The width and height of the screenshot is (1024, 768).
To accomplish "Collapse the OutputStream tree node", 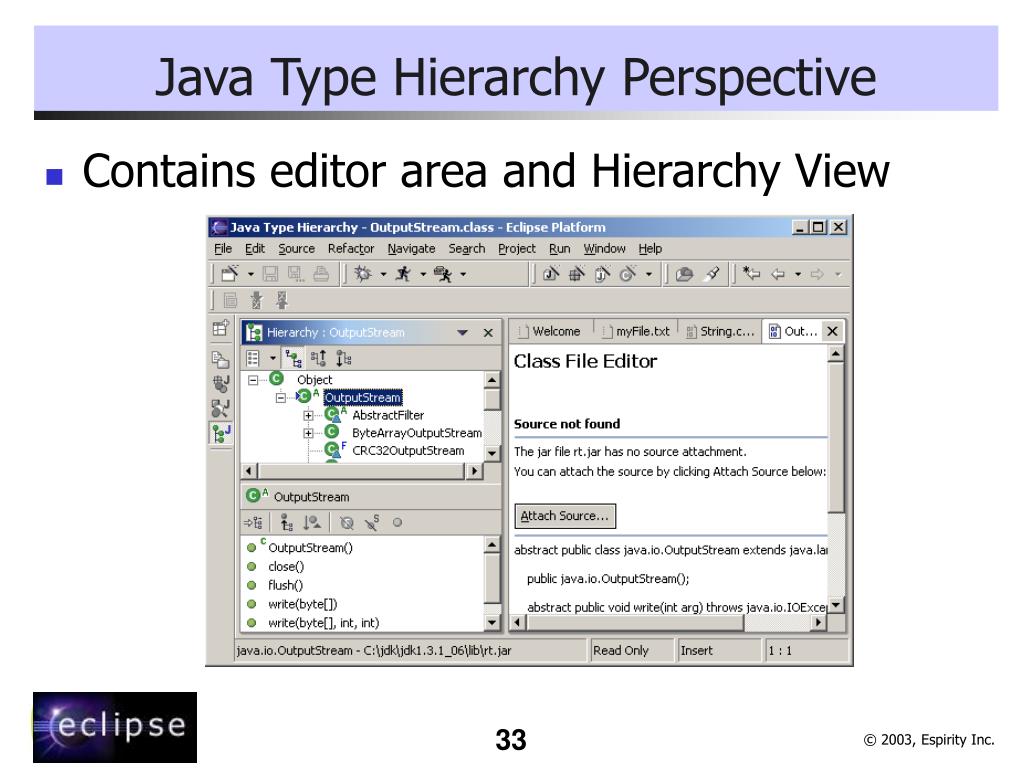I will tap(281, 398).
